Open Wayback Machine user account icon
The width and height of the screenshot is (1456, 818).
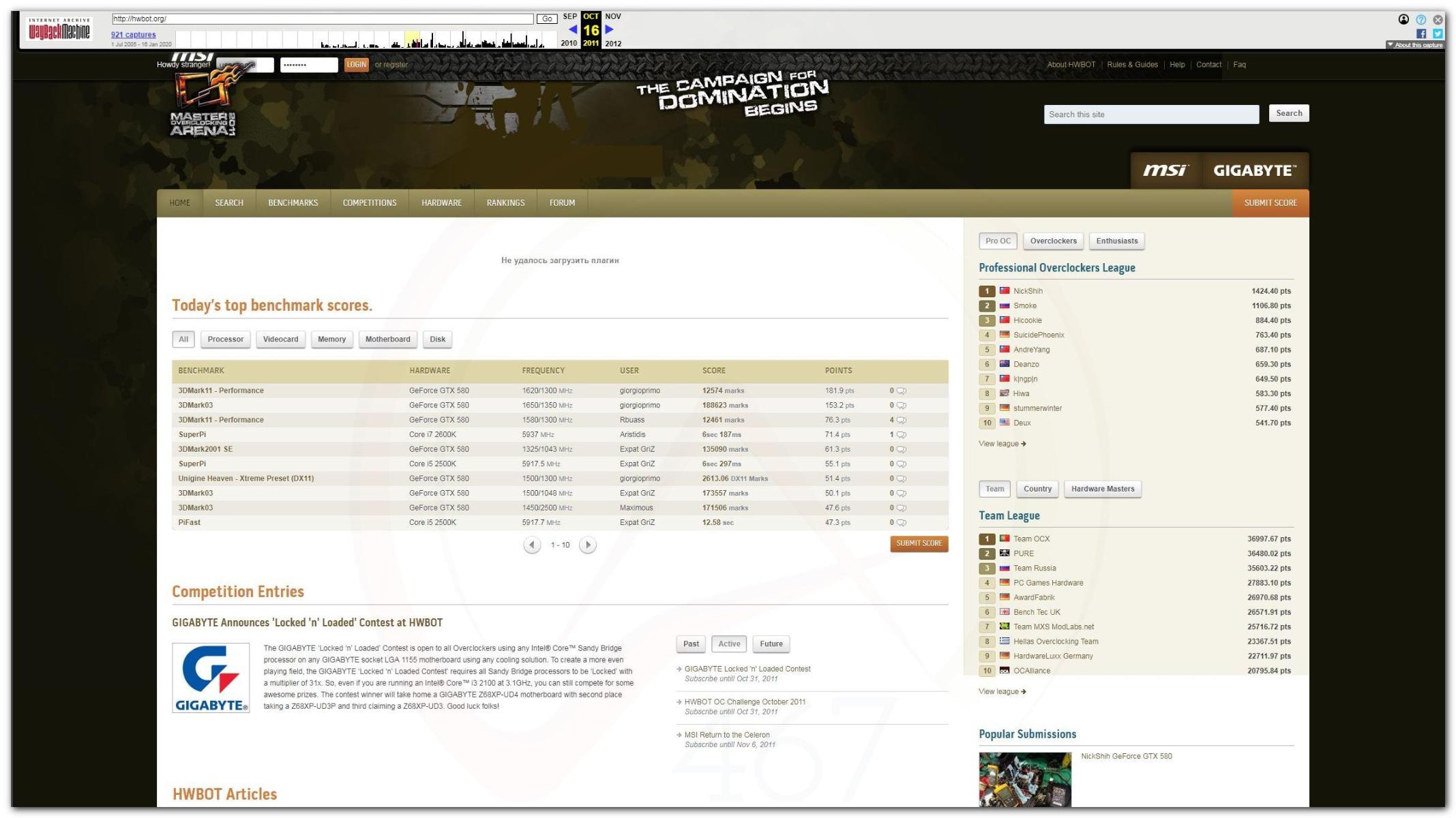pos(1403,20)
